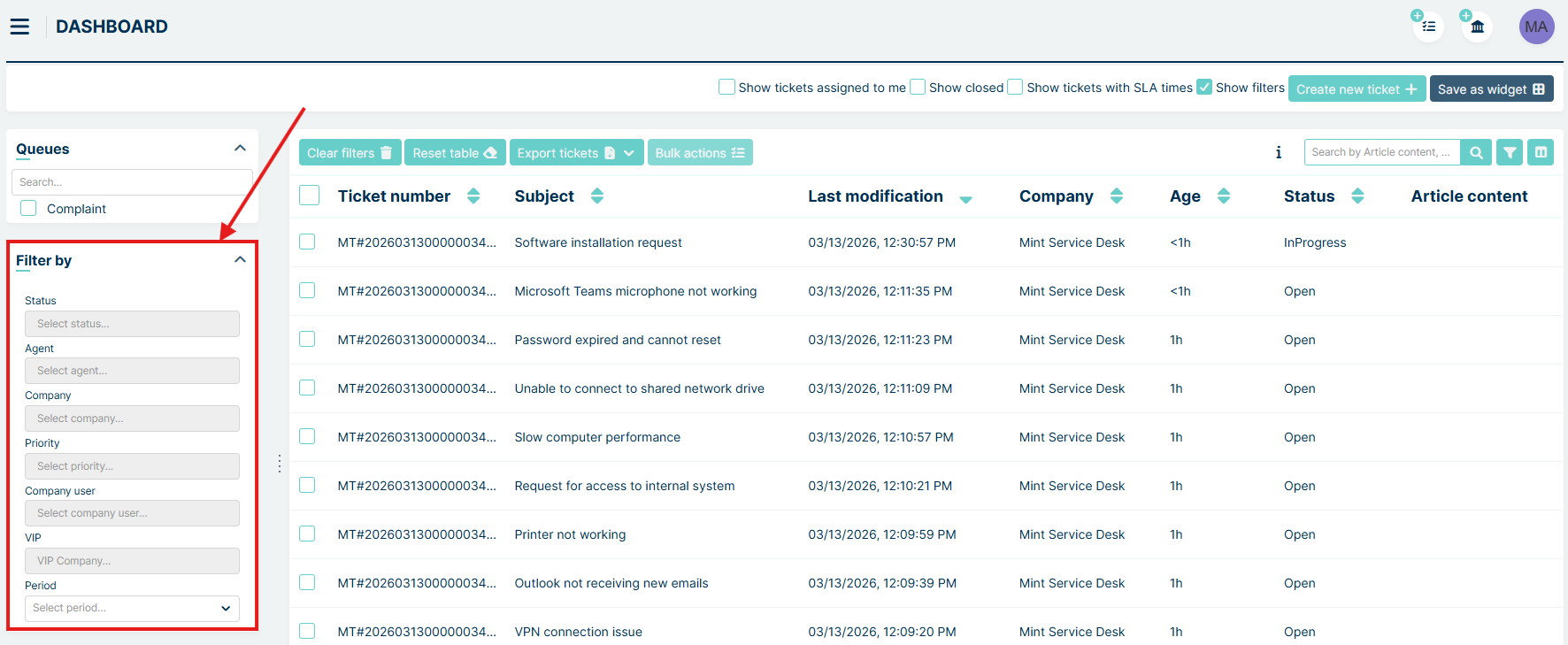
Task: Open the hamburger navigation menu
Action: pyautogui.click(x=19, y=27)
